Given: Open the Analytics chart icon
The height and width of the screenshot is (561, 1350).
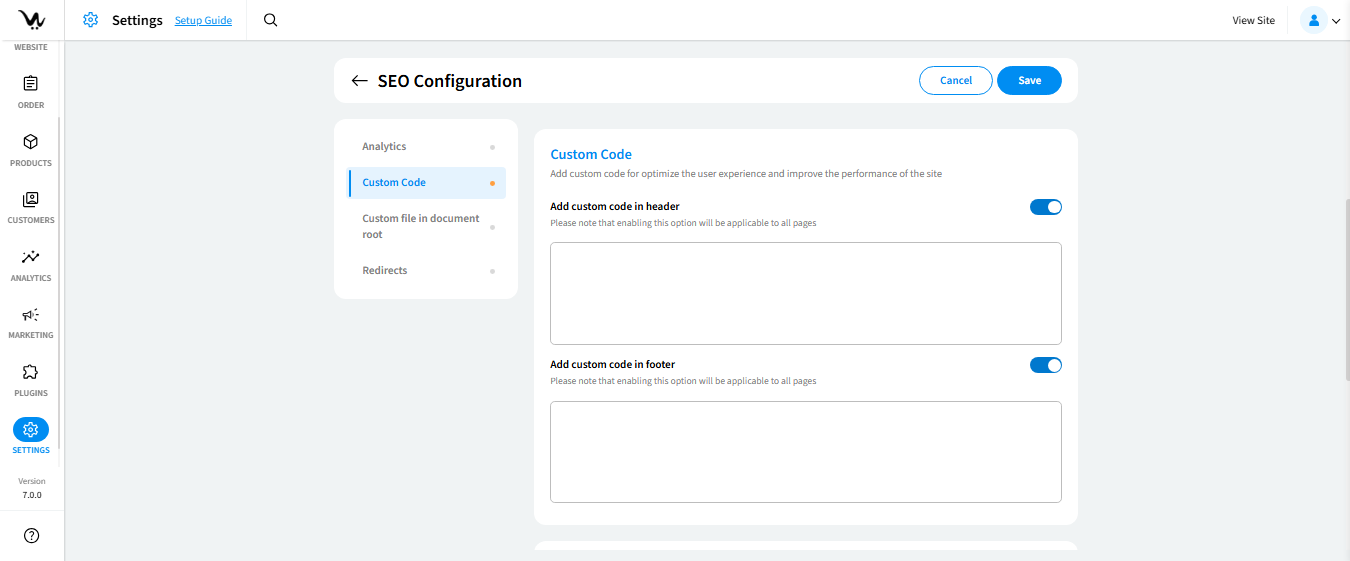Looking at the screenshot, I should pyautogui.click(x=30, y=257).
